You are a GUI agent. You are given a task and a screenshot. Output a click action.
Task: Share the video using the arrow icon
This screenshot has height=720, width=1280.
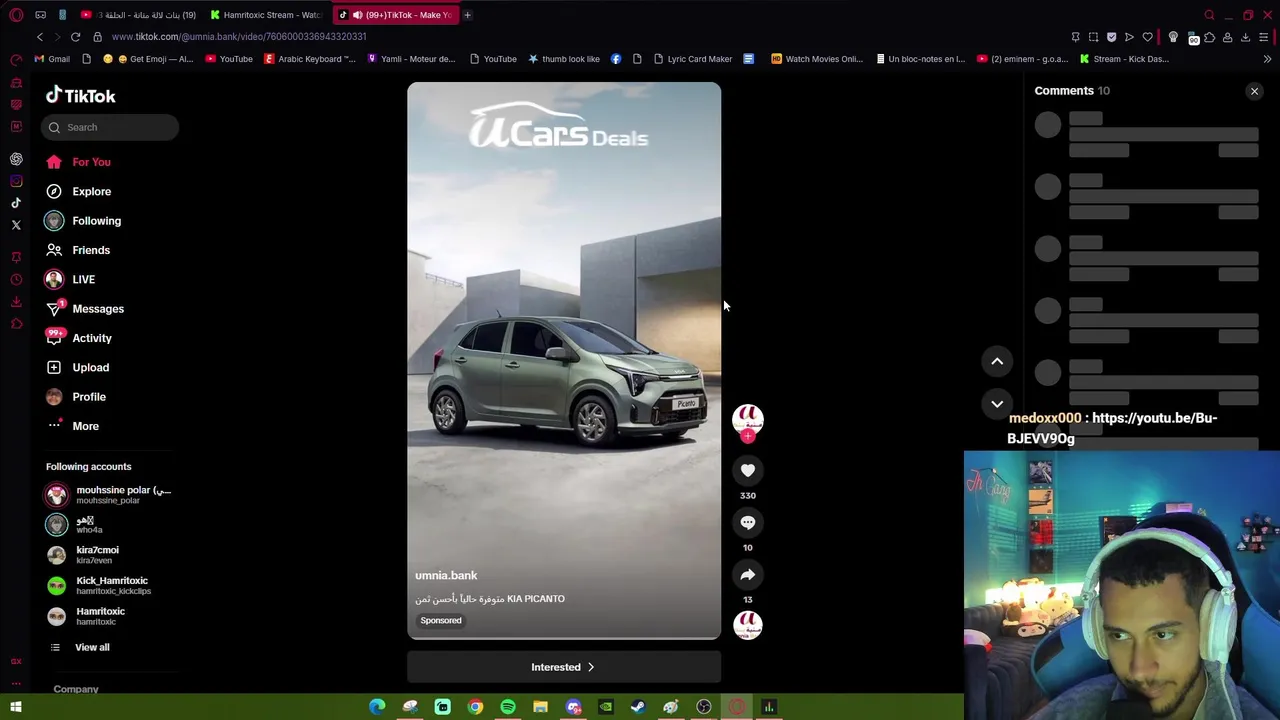[x=748, y=575]
